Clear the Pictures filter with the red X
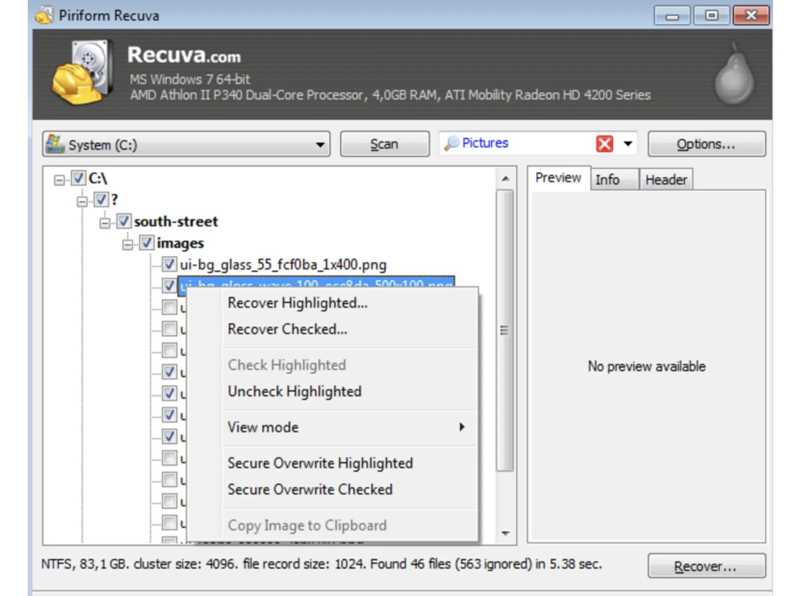This screenshot has width=800, height=596. [x=604, y=144]
